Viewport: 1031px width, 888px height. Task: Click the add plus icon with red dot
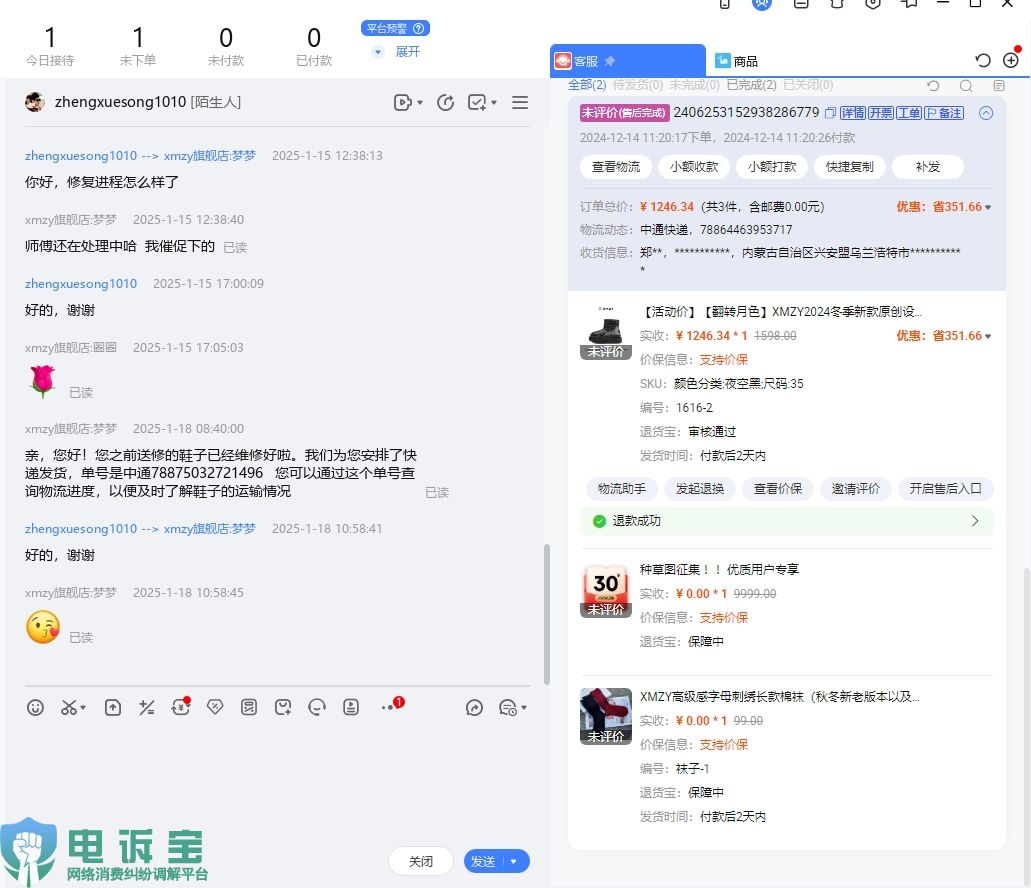[x=1011, y=59]
